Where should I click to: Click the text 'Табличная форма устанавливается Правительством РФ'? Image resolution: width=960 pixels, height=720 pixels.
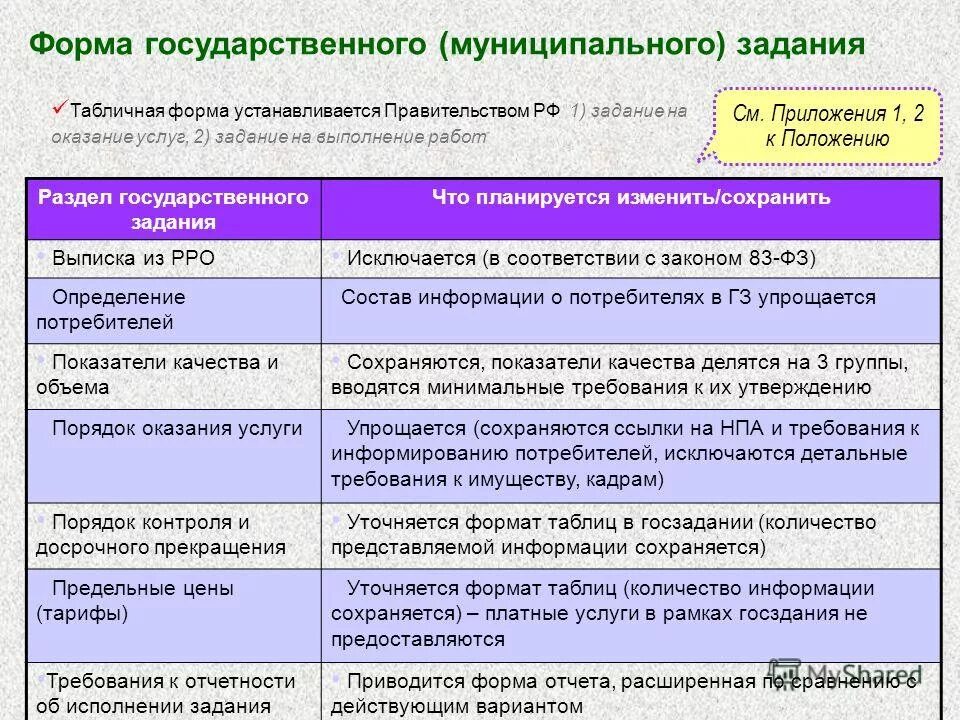point(315,111)
